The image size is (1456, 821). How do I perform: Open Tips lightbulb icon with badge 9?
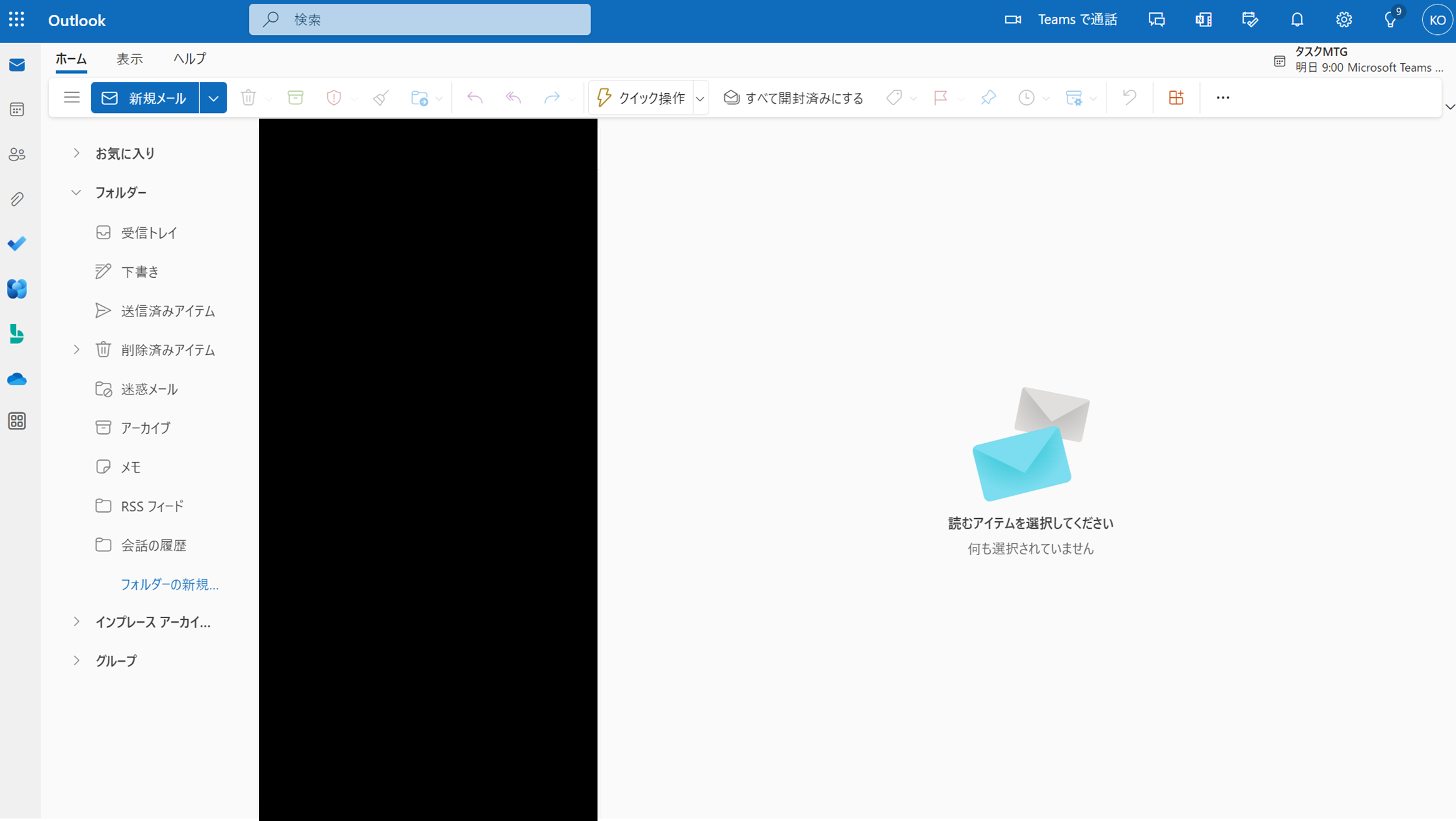[x=1391, y=20]
